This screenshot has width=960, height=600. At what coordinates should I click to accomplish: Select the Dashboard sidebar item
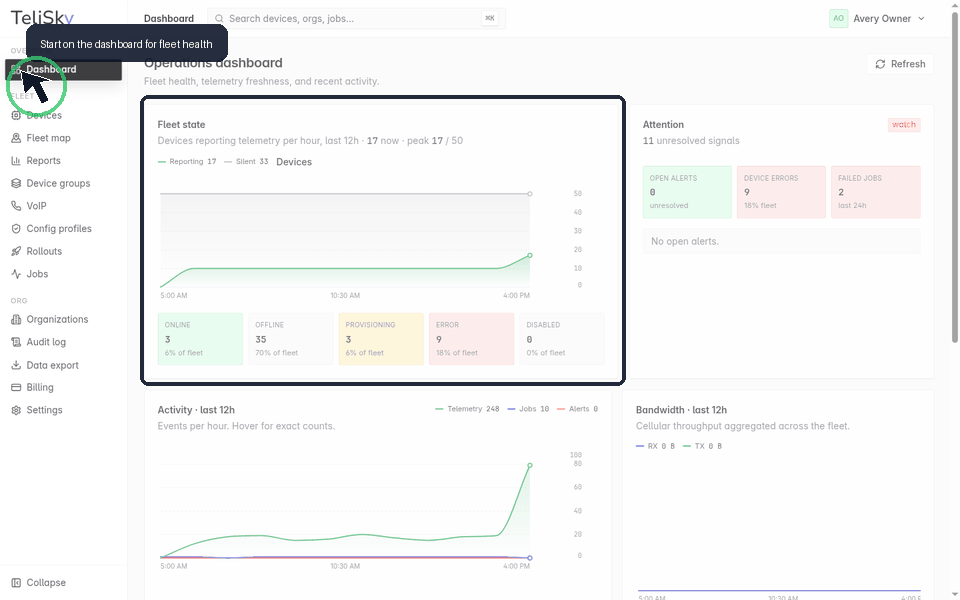point(64,70)
